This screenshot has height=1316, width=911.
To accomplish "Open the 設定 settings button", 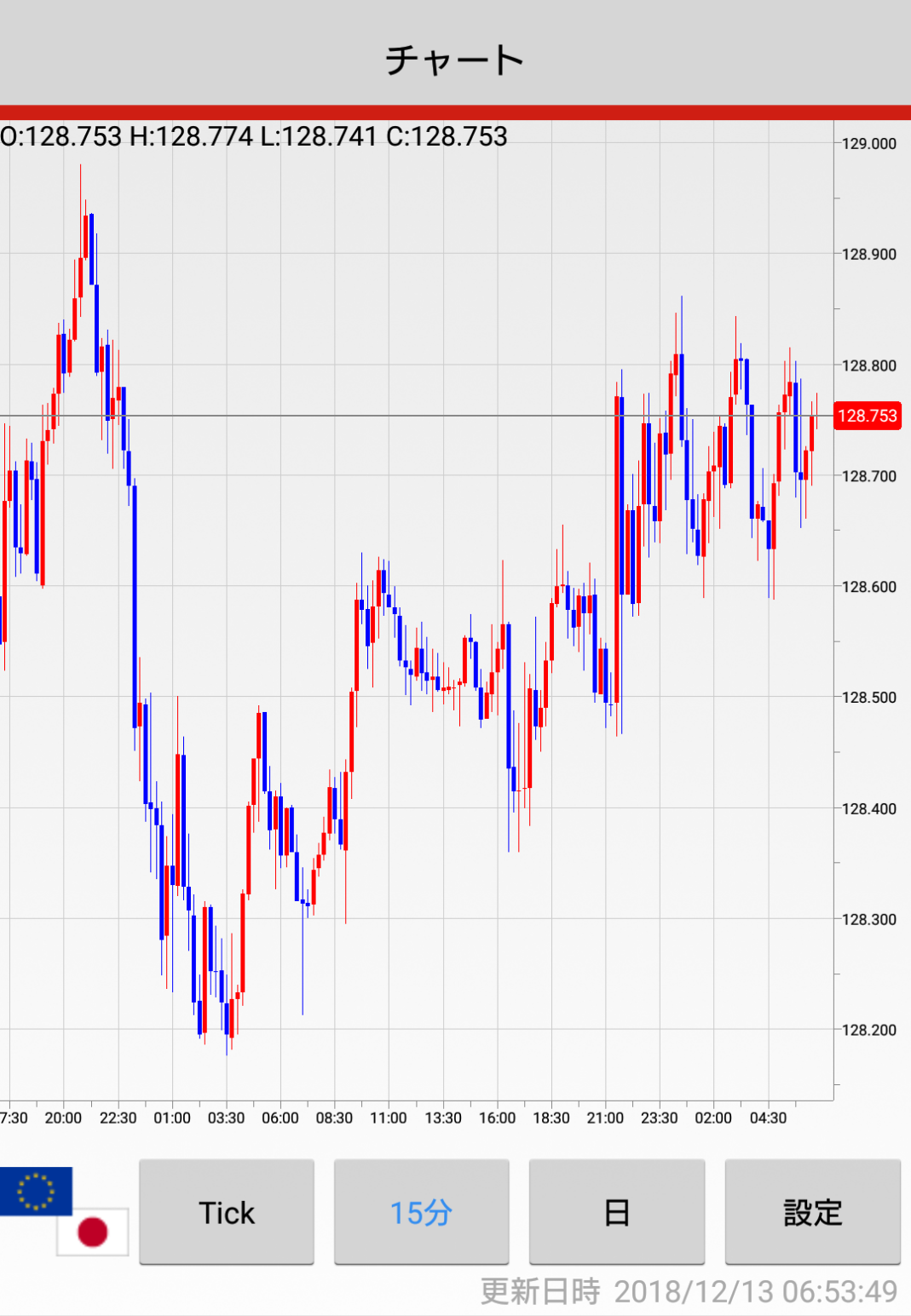I will coord(812,1212).
